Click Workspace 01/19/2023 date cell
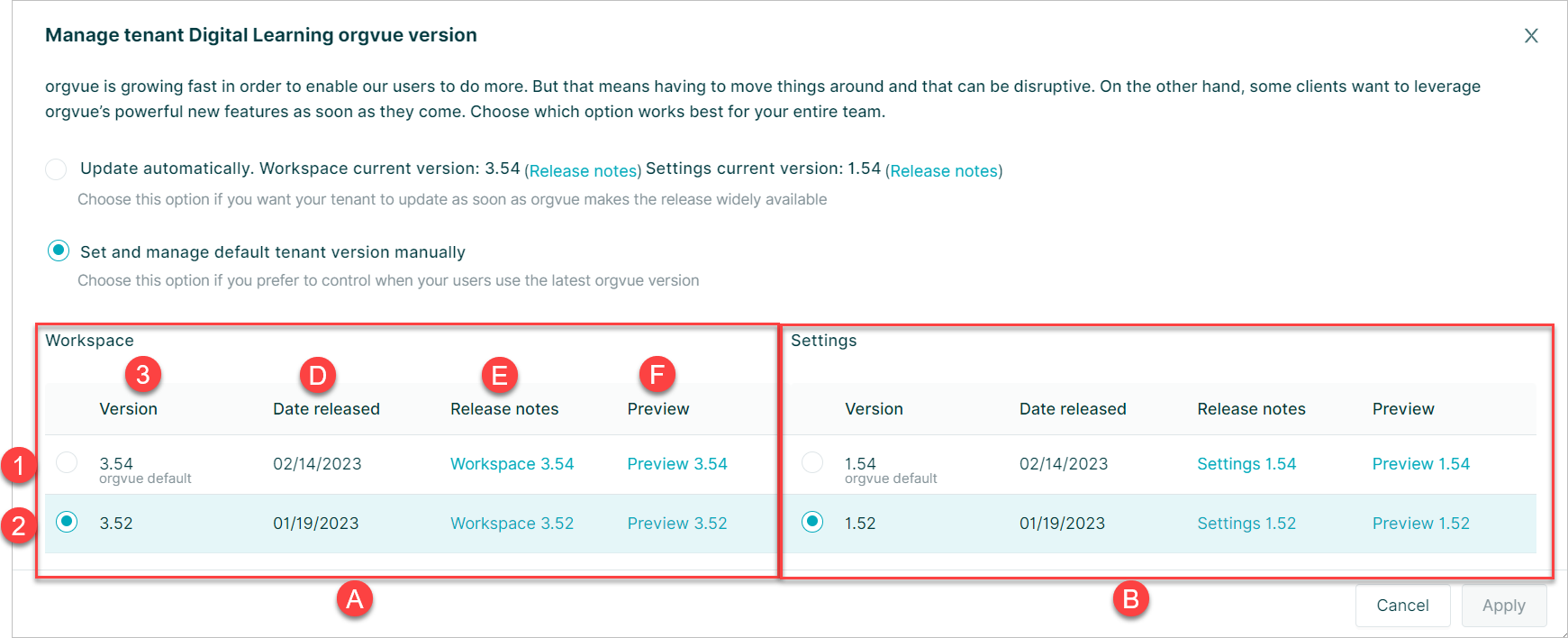Screen dimensions: 1568x638 pos(316,524)
